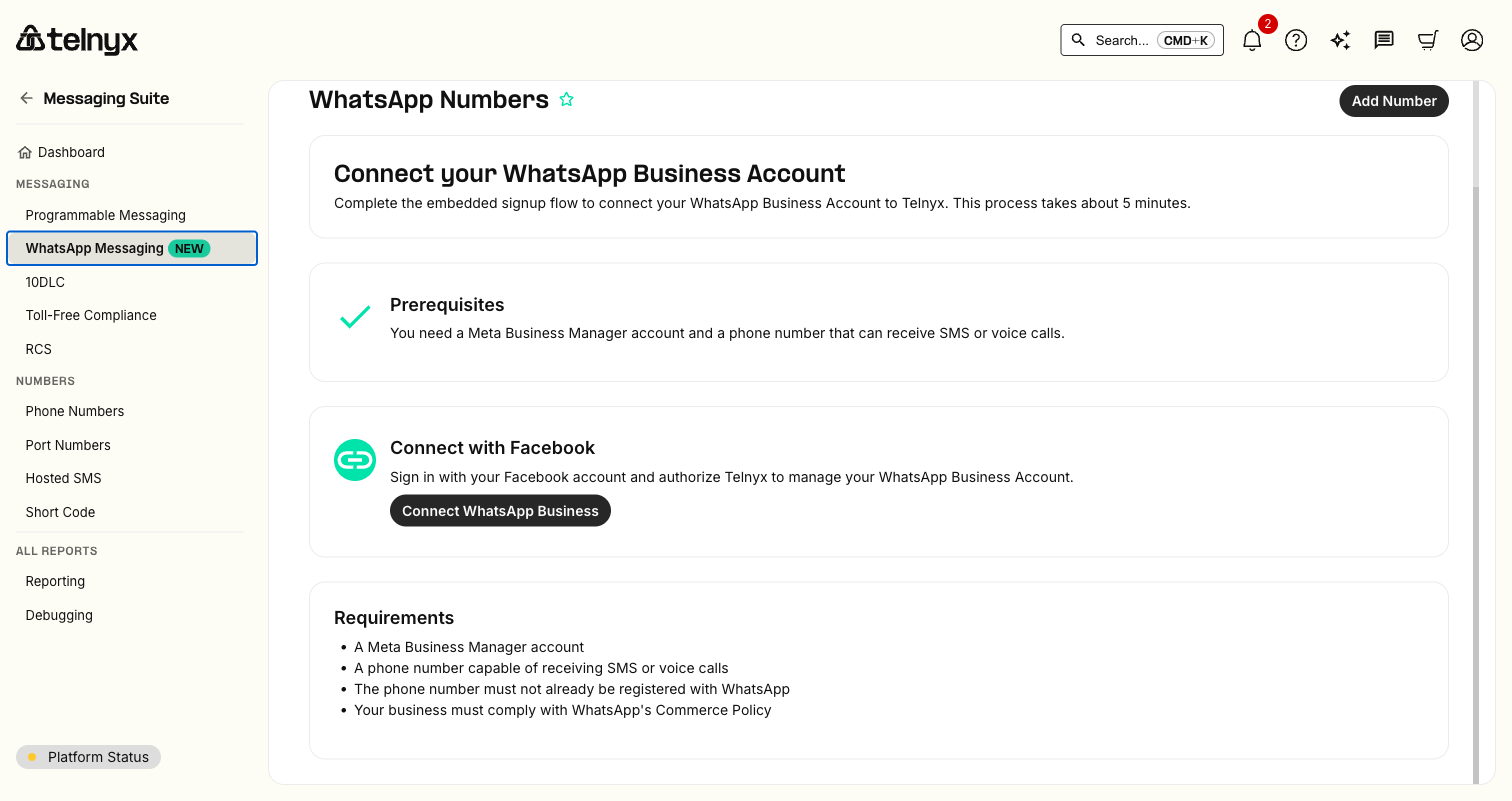The height and width of the screenshot is (801, 1512).
Task: Open the notifications bell
Action: 1252,40
